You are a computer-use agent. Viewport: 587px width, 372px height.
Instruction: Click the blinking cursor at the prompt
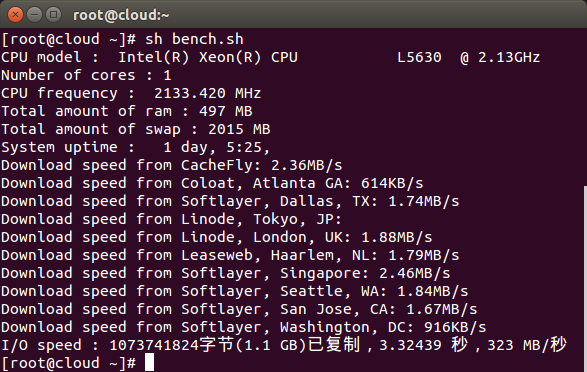(149, 362)
